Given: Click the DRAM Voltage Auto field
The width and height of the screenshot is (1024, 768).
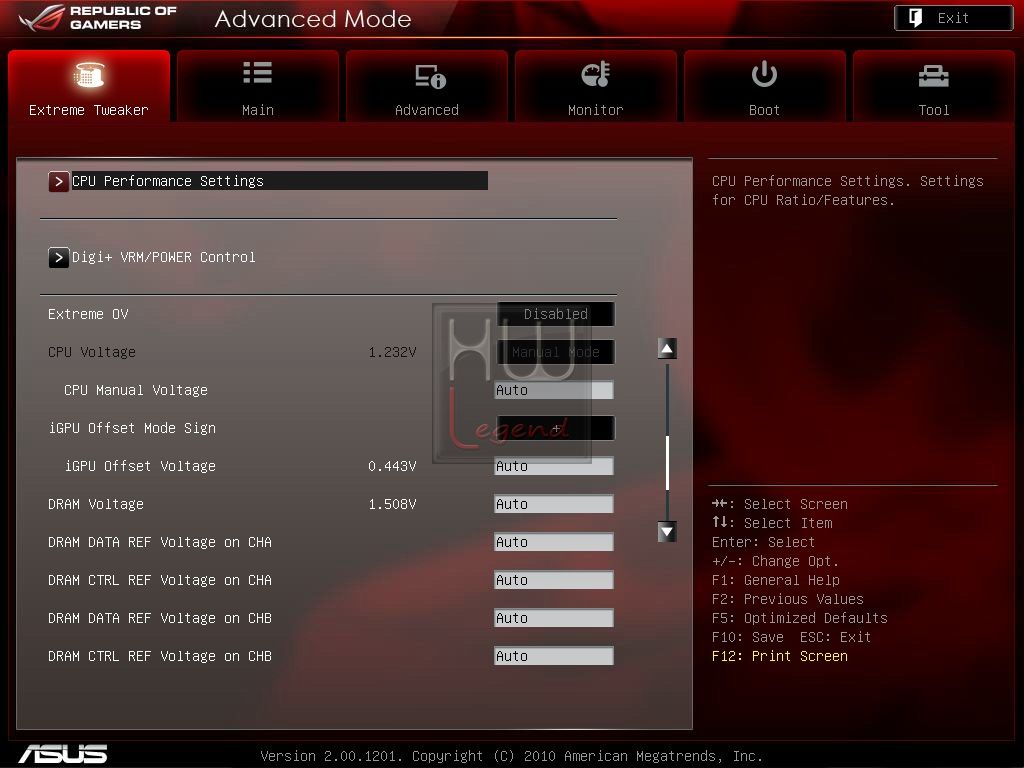Looking at the screenshot, I should 554,504.
